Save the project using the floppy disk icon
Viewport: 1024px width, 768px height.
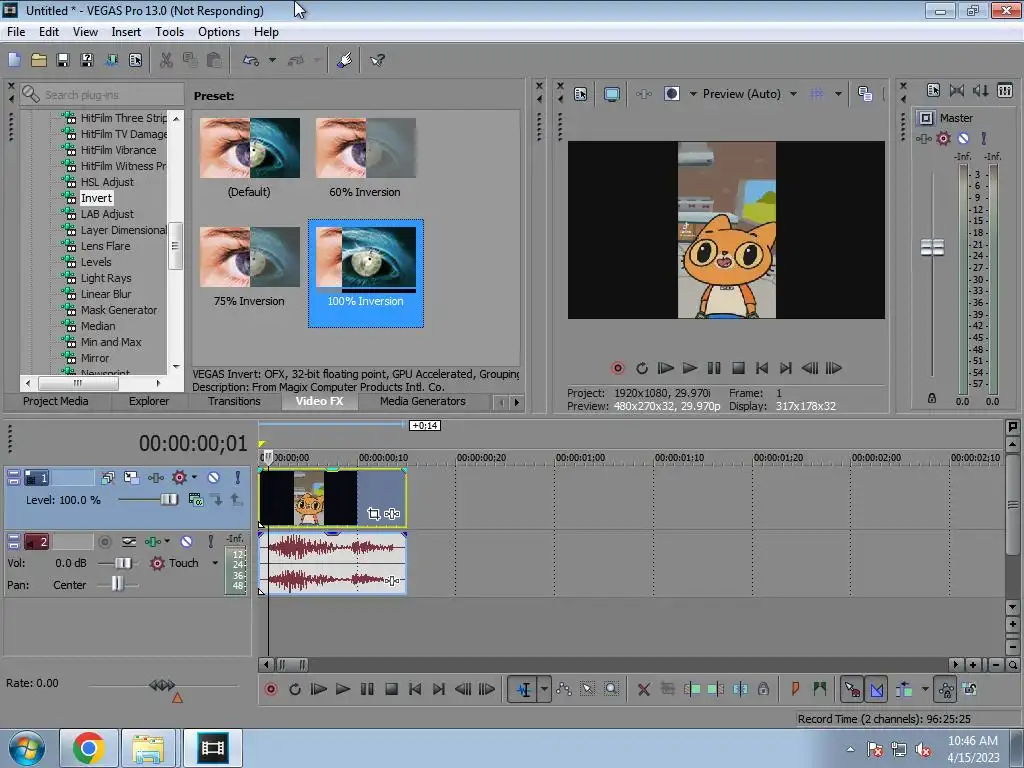click(x=63, y=60)
